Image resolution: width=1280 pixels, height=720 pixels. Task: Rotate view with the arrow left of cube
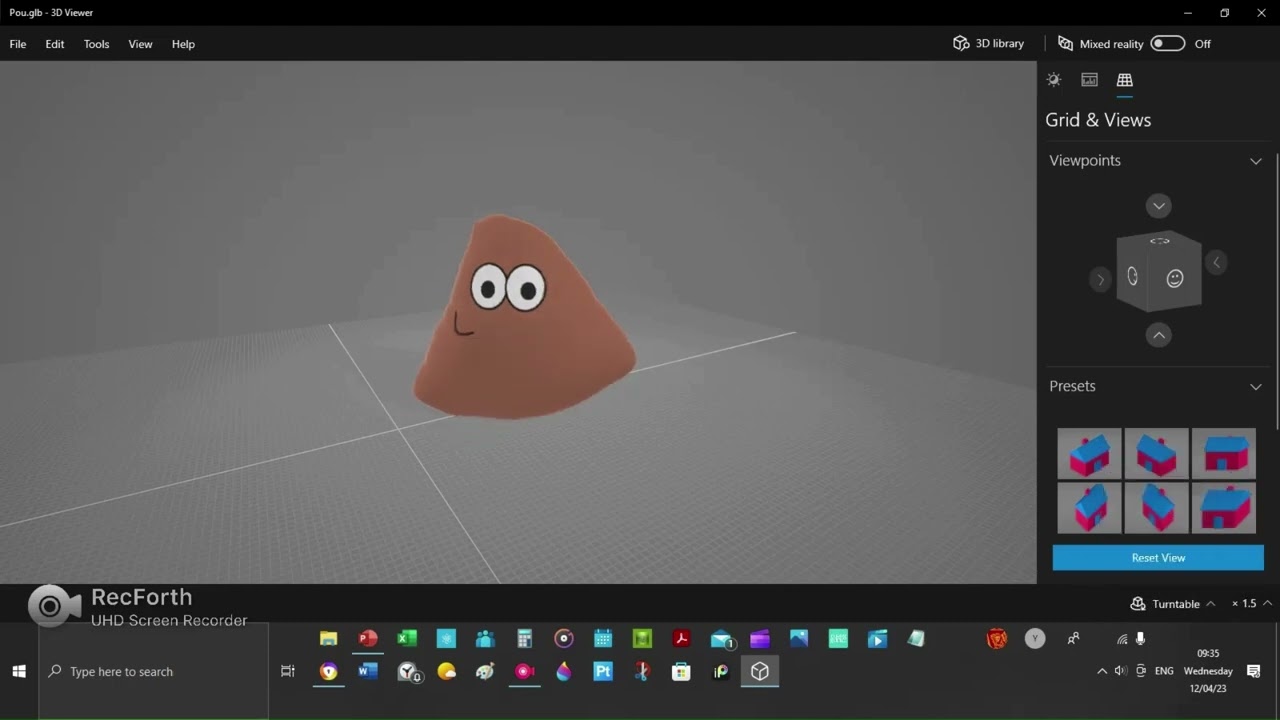tap(1100, 279)
